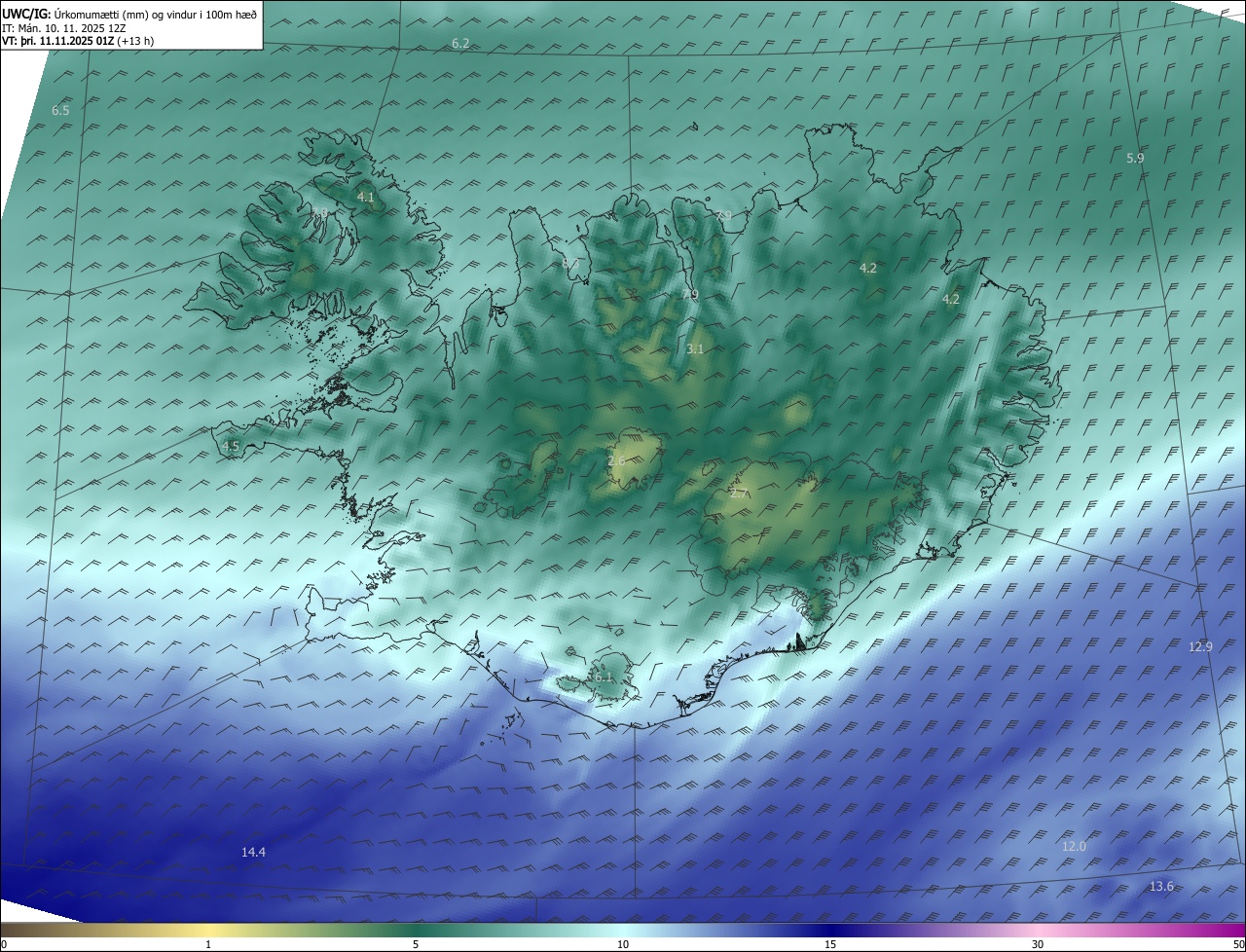Click the 2.7 value label on the map

pyautogui.click(x=739, y=494)
